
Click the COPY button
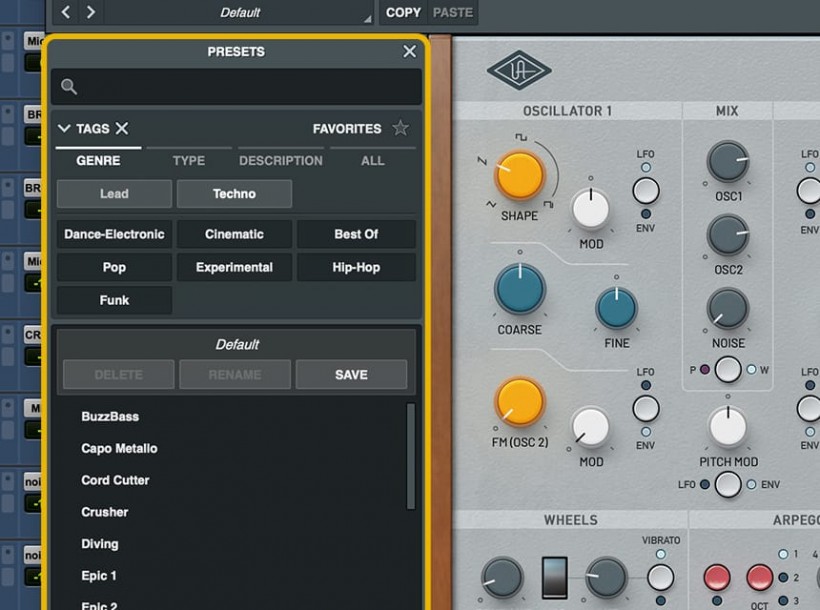click(403, 13)
